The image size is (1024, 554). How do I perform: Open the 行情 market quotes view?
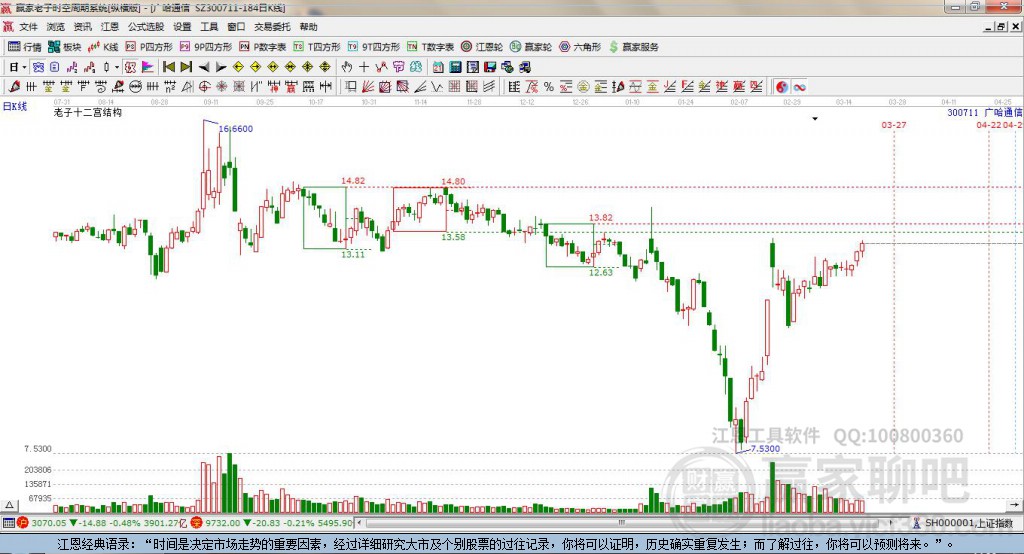[x=24, y=47]
